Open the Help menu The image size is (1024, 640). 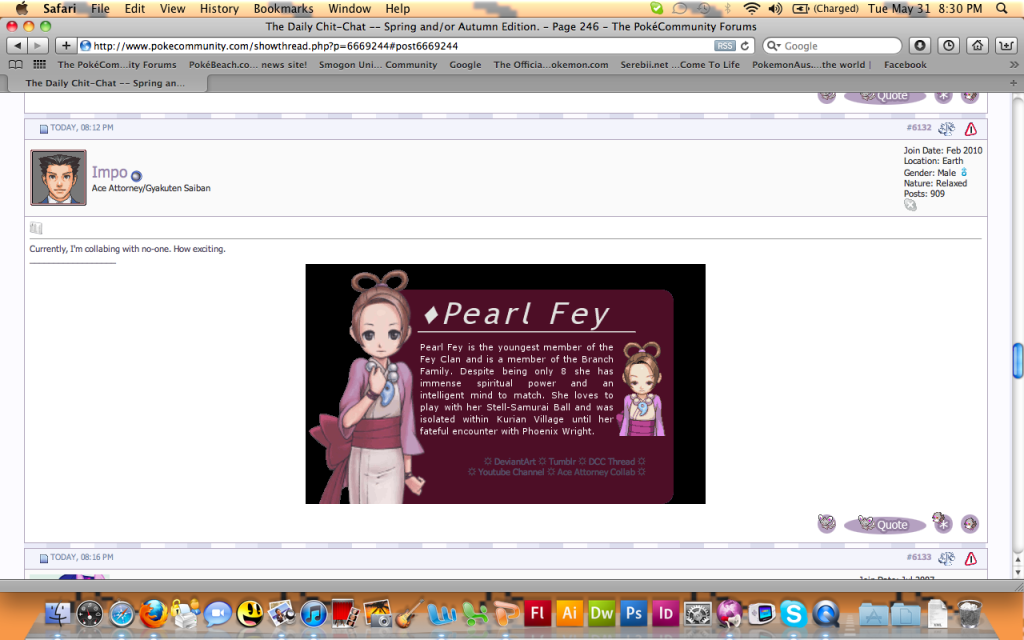(398, 8)
